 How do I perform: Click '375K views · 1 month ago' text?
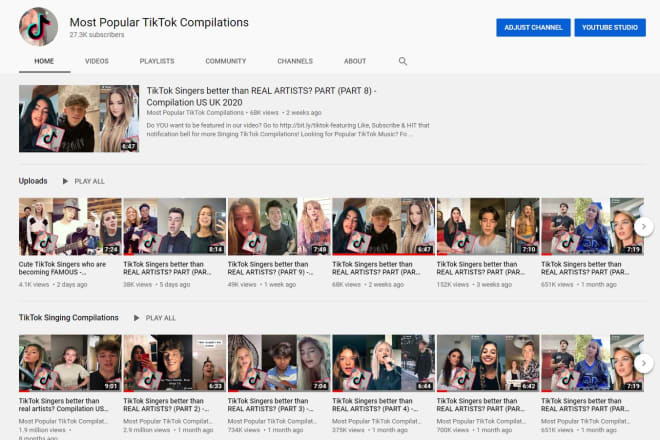click(x=370, y=430)
